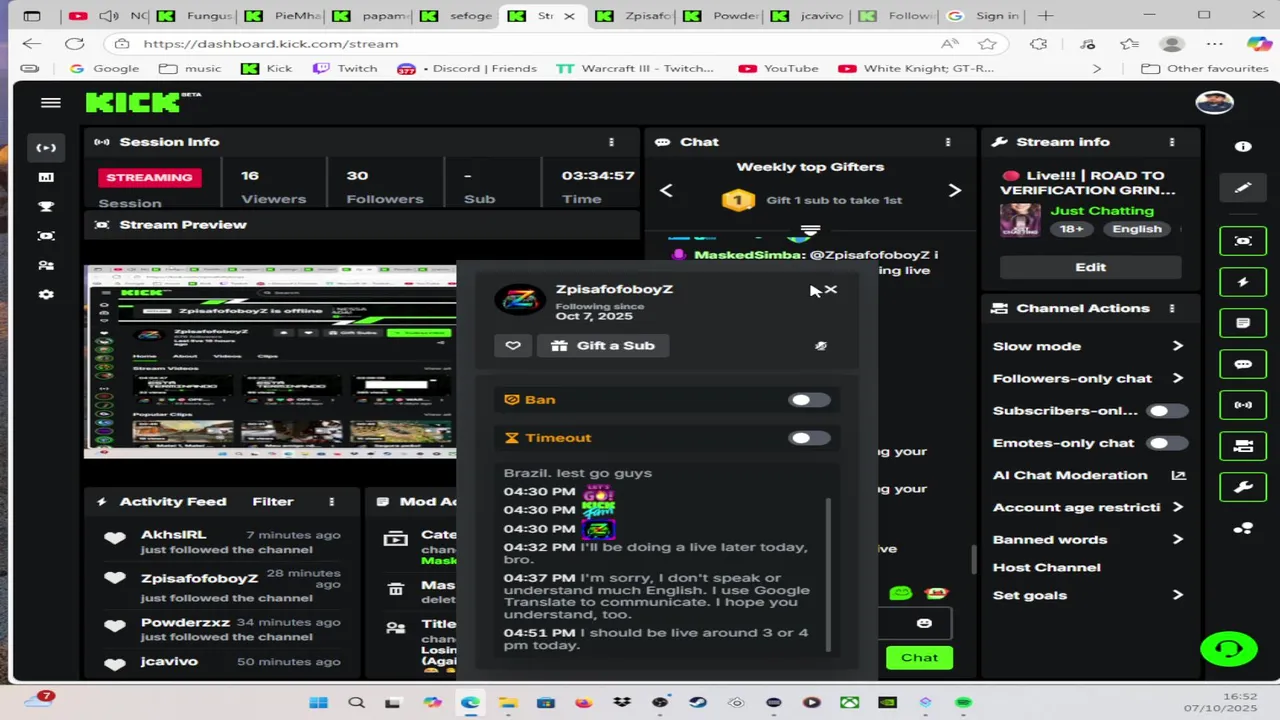Open the settings gear in left sidebar
This screenshot has height=720, width=1280.
[x=46, y=295]
